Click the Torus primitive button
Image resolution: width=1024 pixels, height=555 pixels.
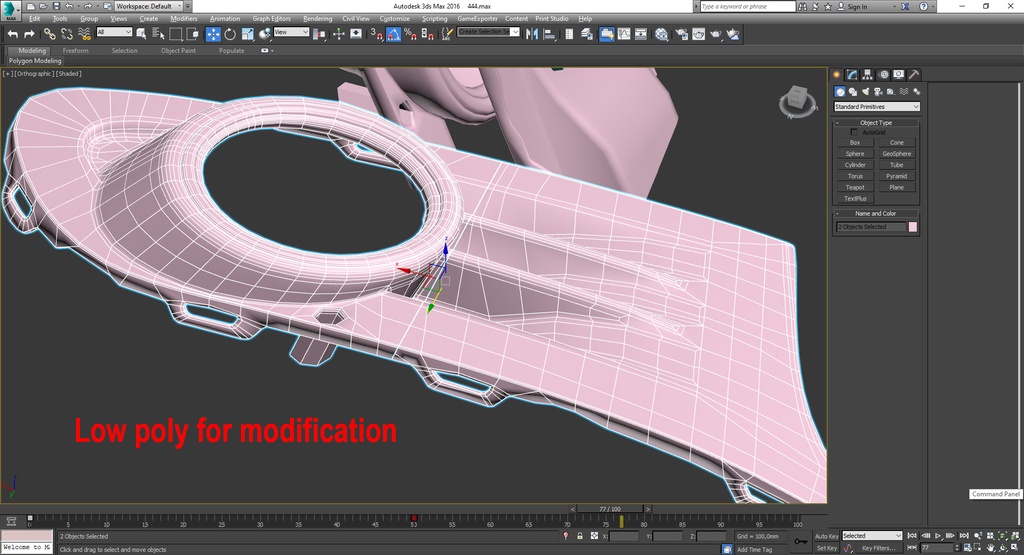click(x=855, y=176)
